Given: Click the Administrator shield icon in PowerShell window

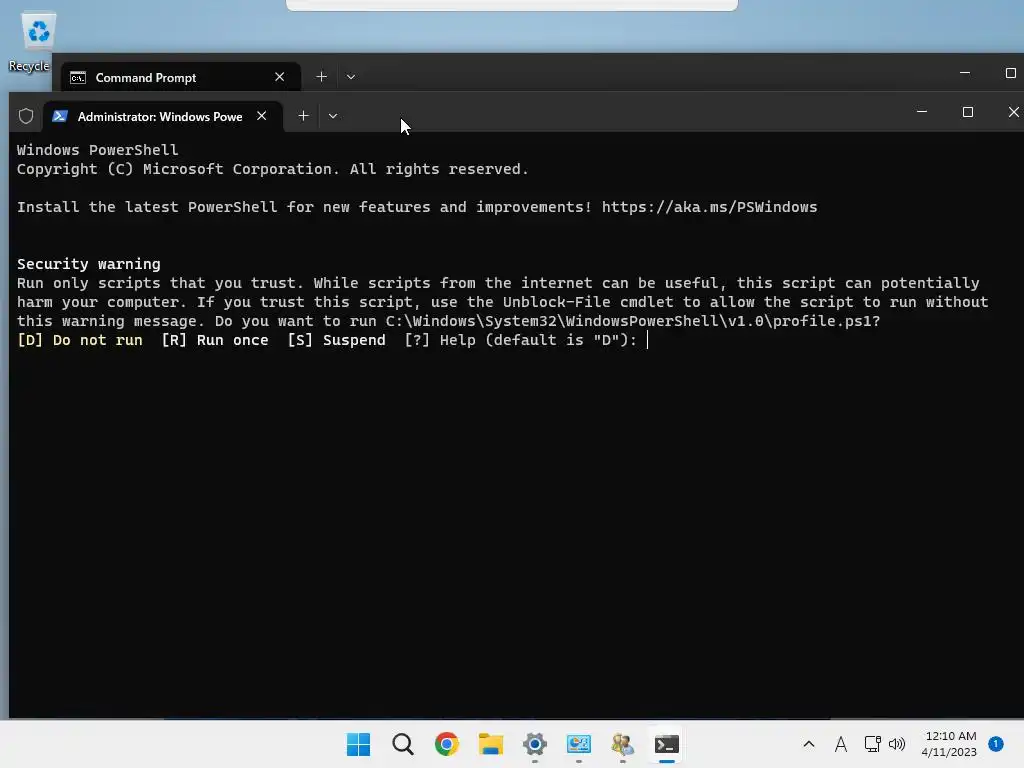Looking at the screenshot, I should [x=25, y=116].
